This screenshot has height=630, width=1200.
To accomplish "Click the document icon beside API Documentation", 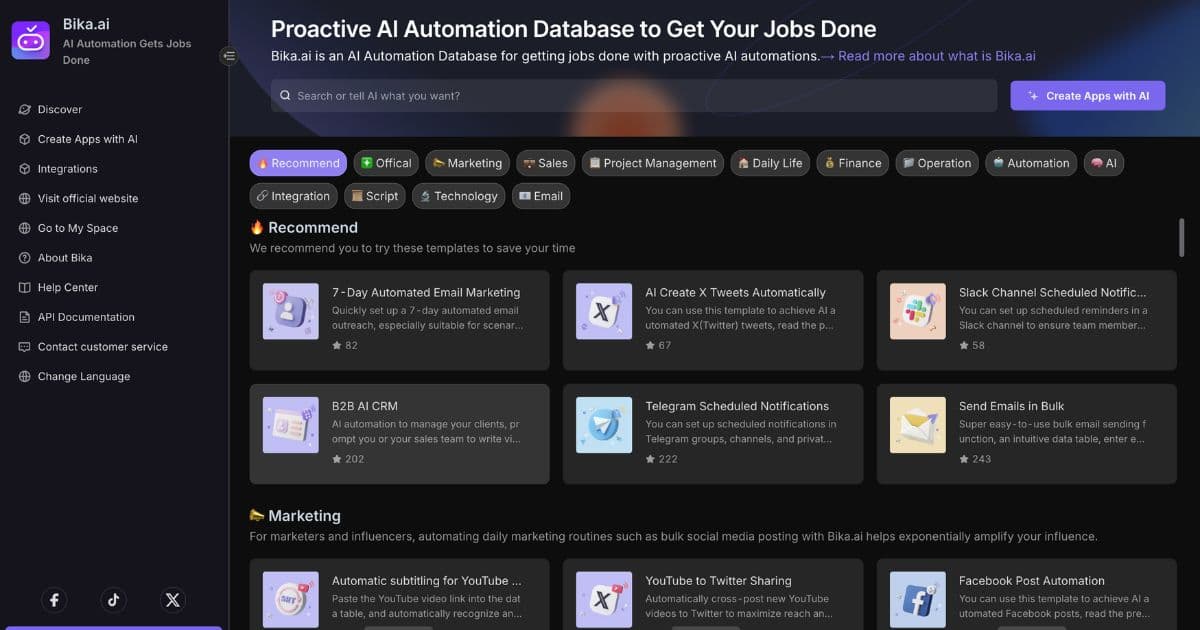I will tap(26, 317).
